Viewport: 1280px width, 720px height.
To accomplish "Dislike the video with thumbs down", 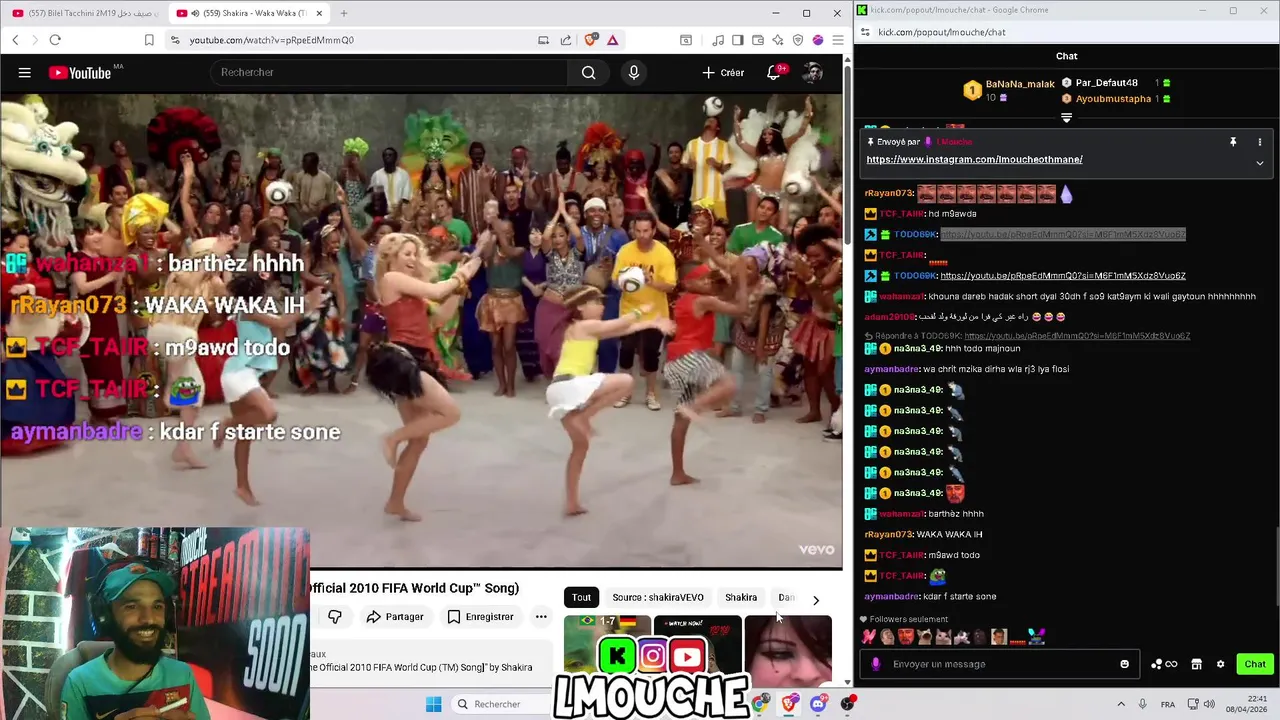I will (335, 617).
